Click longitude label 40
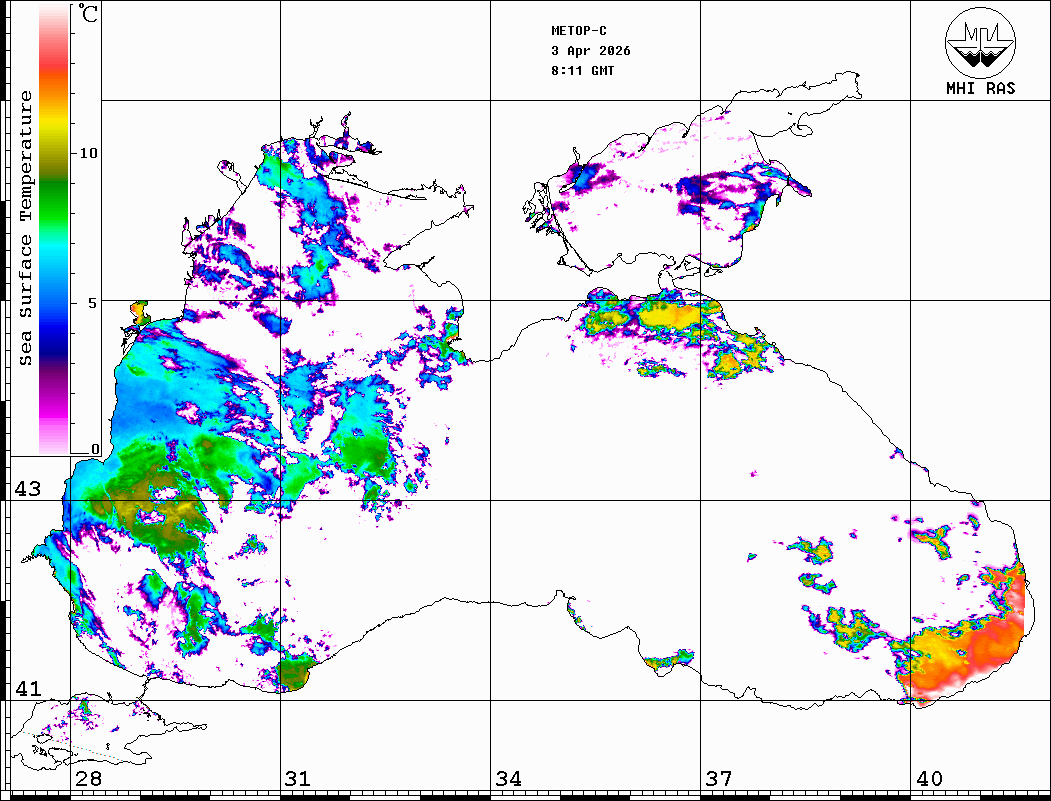The height and width of the screenshot is (801, 1051). (928, 779)
